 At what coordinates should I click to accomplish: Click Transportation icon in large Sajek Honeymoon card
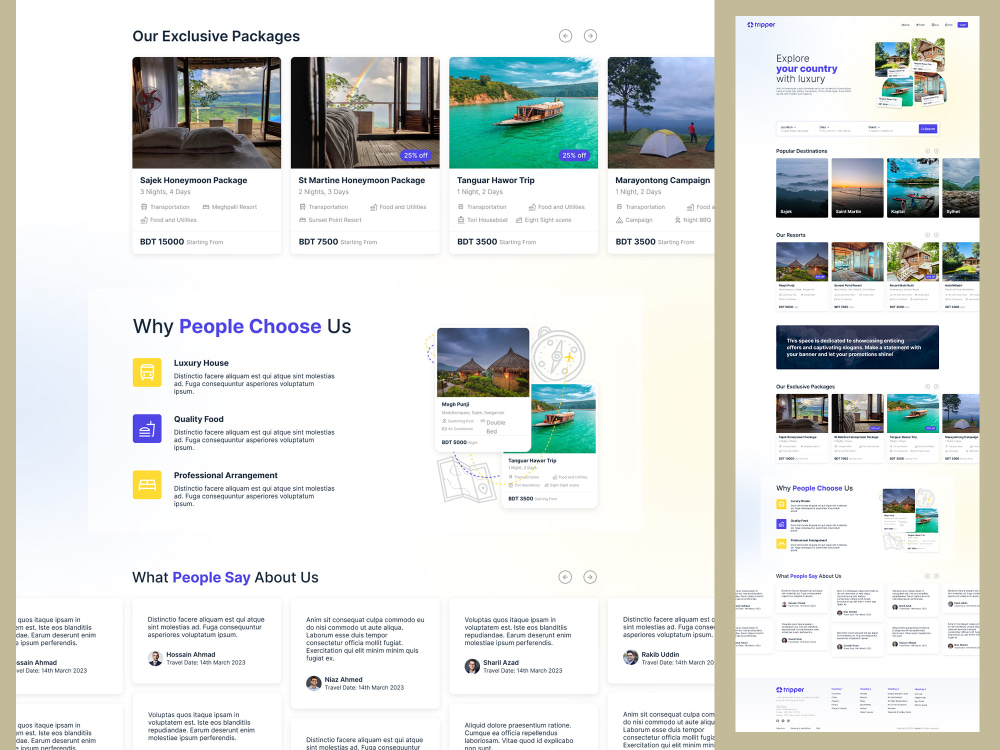click(143, 207)
